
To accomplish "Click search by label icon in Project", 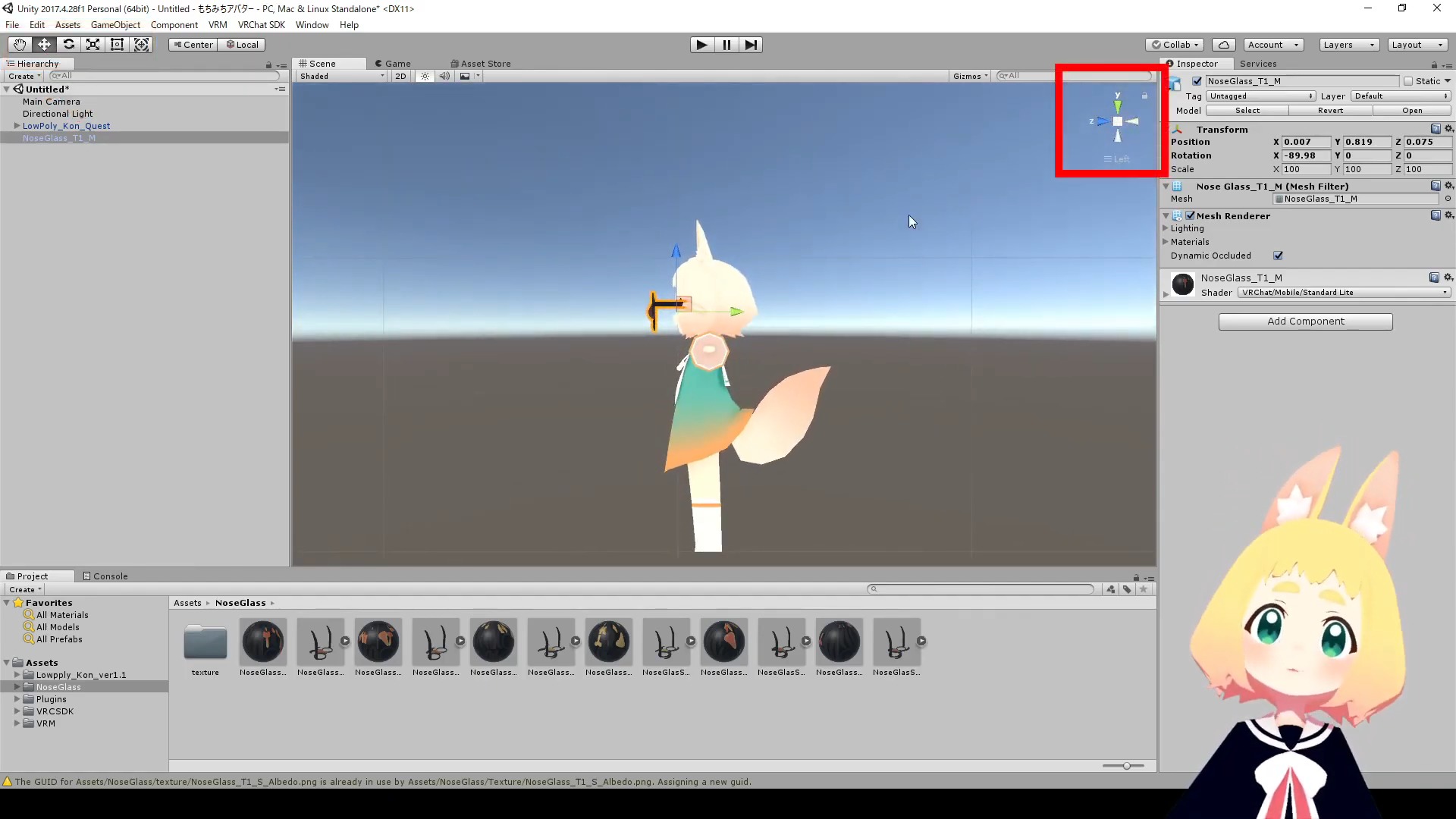I will pyautogui.click(x=1127, y=589).
